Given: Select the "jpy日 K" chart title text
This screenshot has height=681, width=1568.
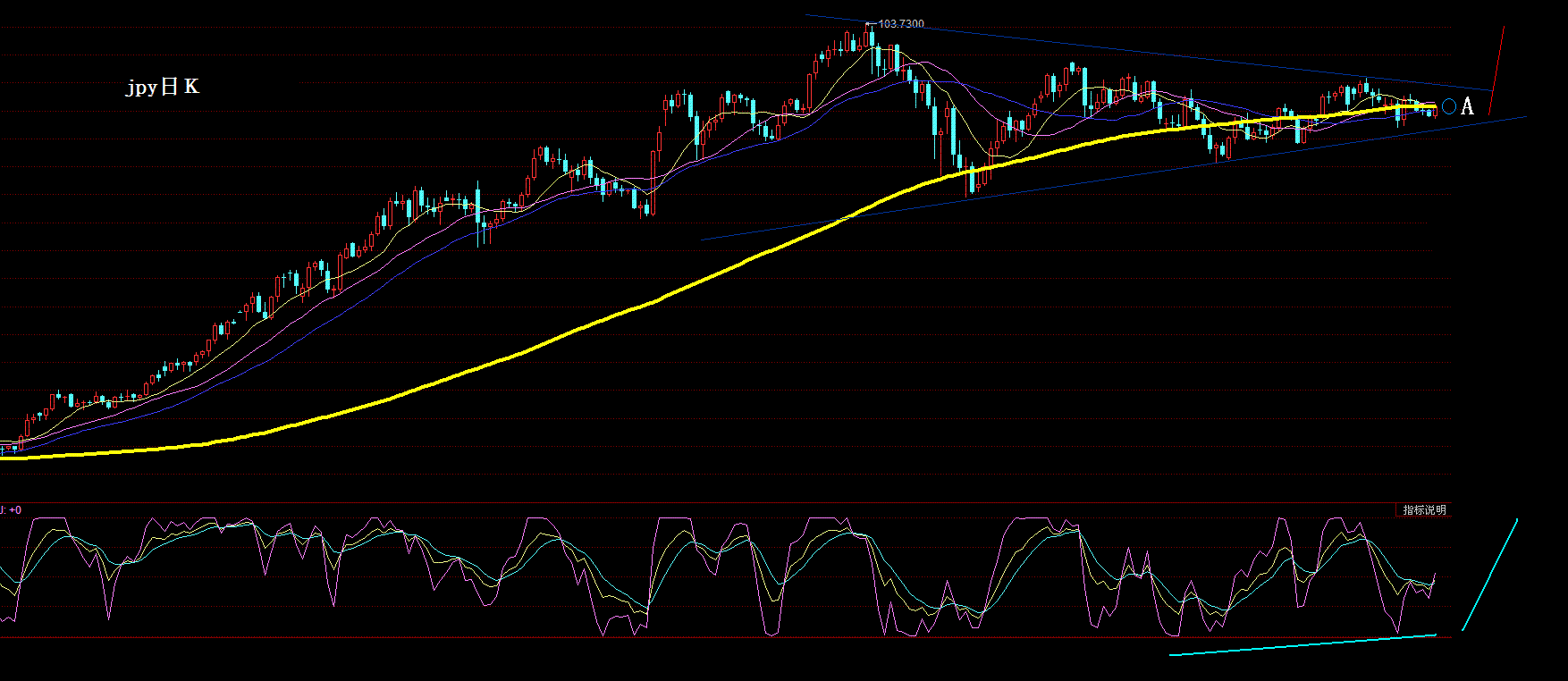Looking at the screenshot, I should pos(162,87).
